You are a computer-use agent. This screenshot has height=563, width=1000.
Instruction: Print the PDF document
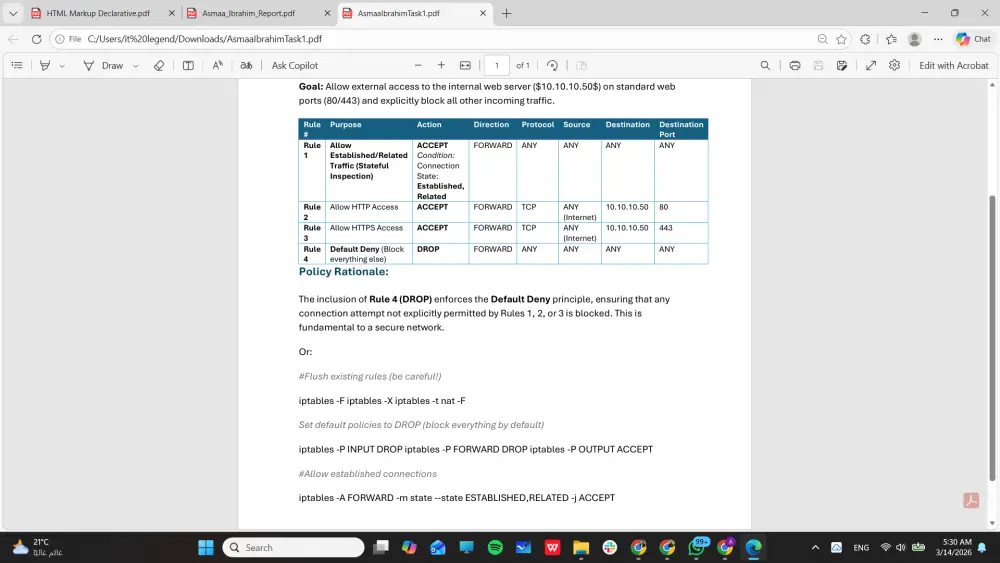(795, 65)
